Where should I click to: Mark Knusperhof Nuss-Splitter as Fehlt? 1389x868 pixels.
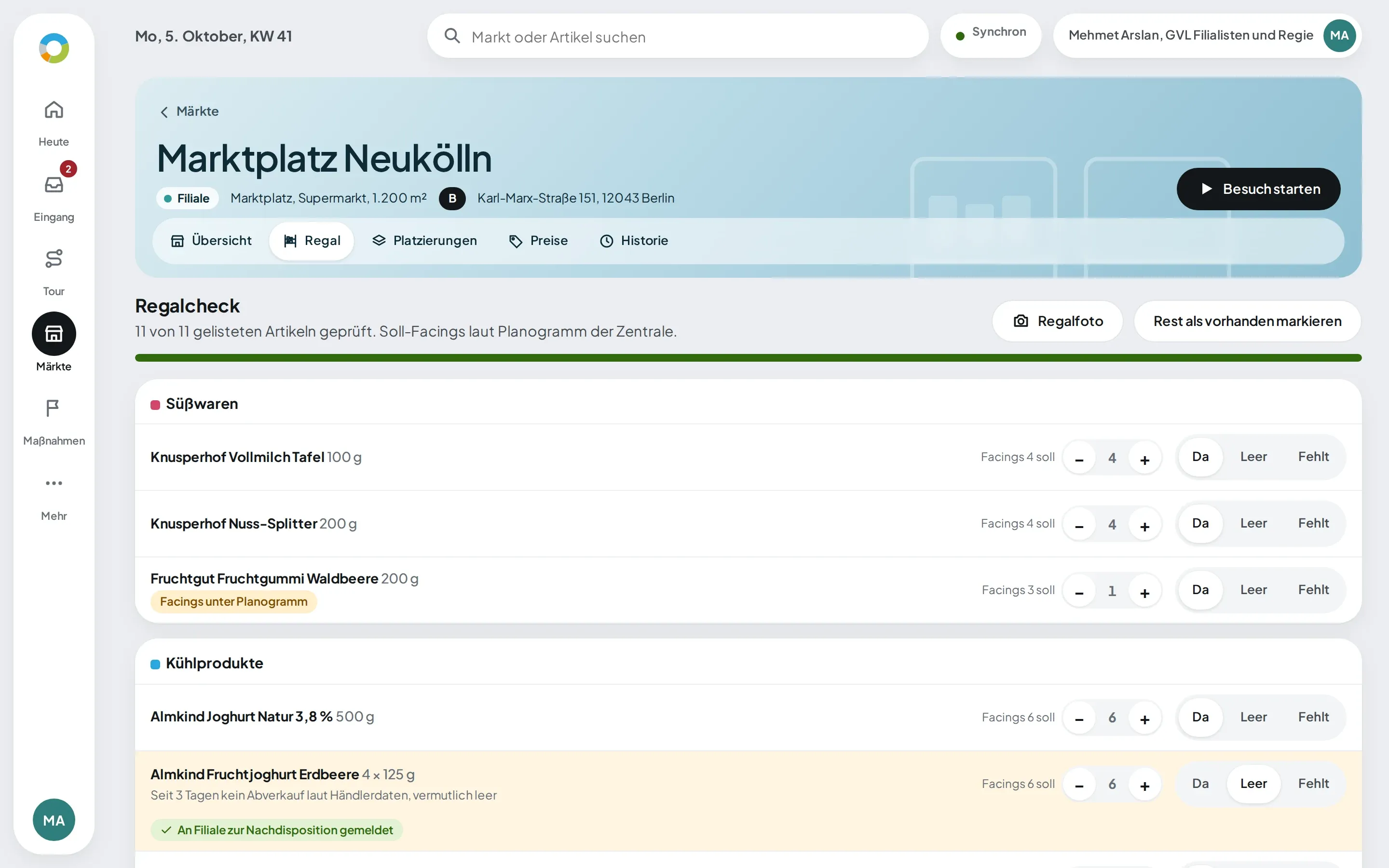click(1313, 524)
